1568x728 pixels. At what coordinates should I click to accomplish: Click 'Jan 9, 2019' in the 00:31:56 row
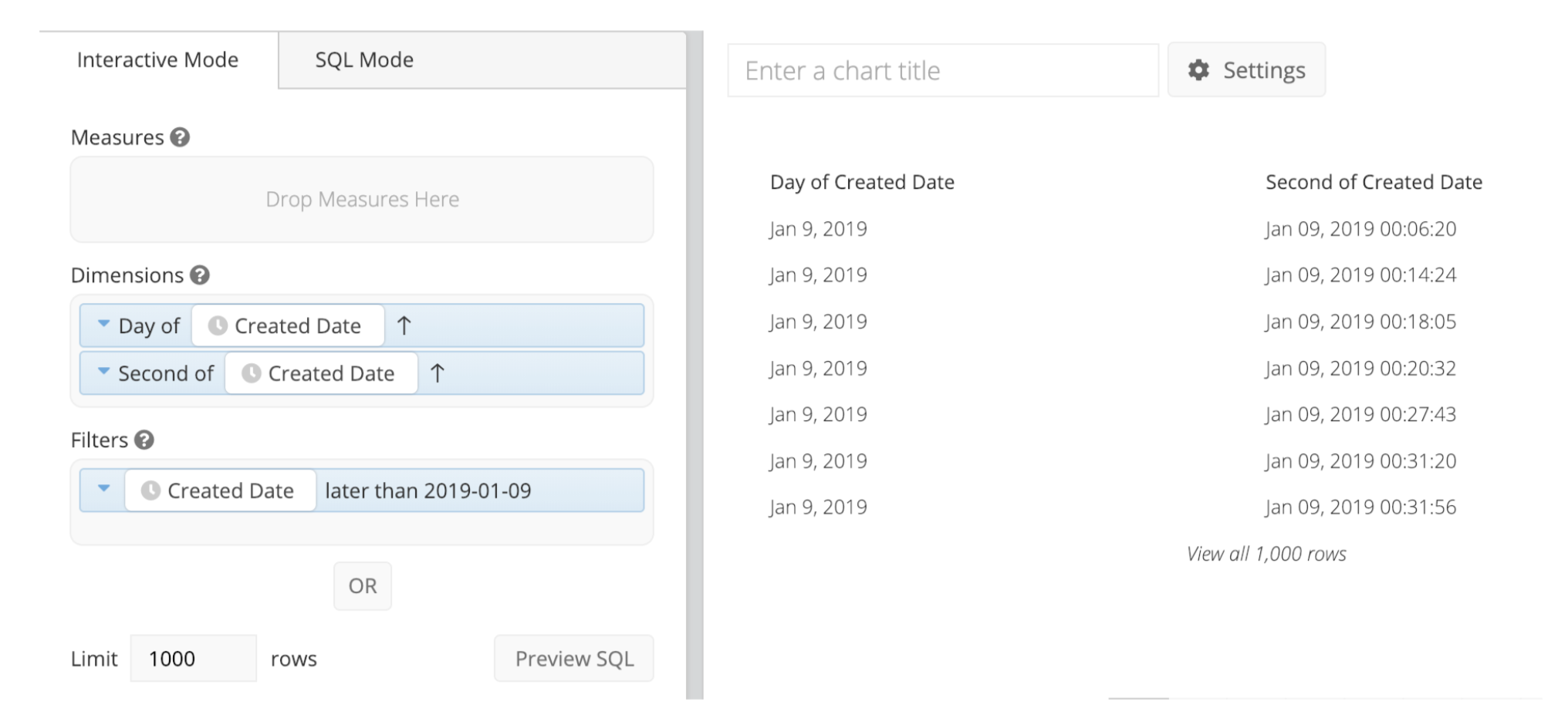(x=818, y=507)
